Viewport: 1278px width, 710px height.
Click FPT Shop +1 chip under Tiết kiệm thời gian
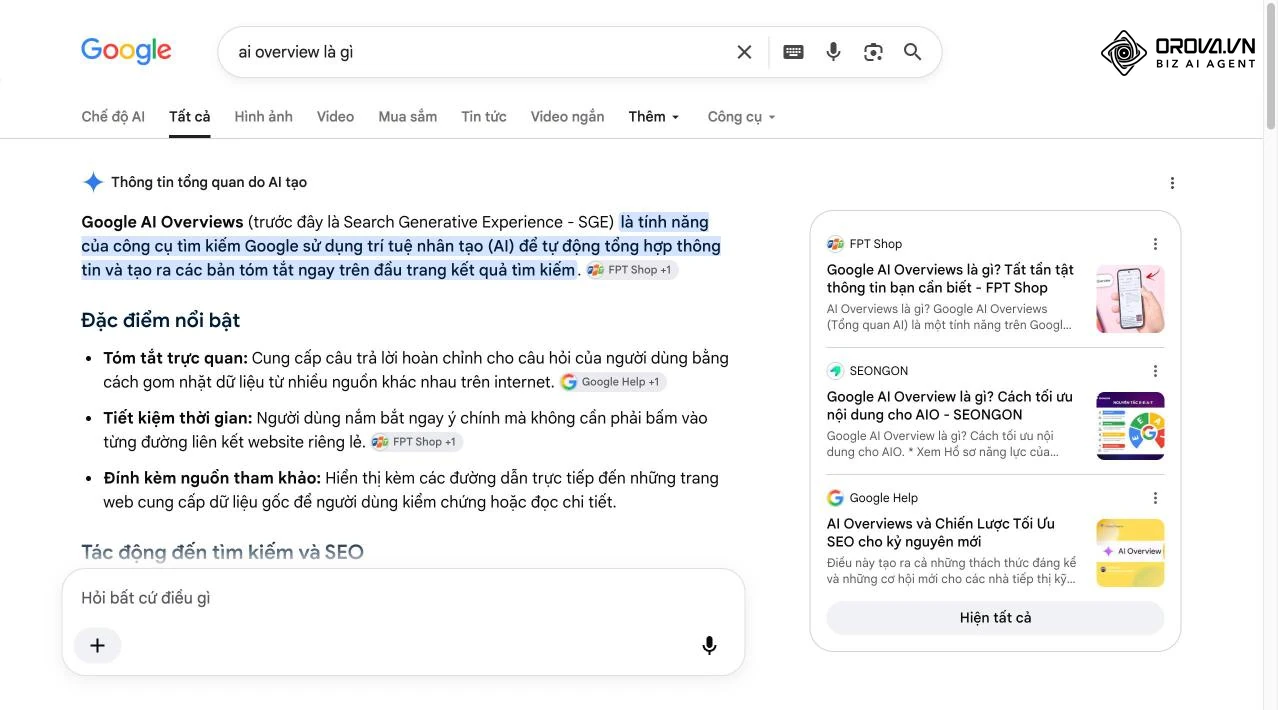pos(416,442)
